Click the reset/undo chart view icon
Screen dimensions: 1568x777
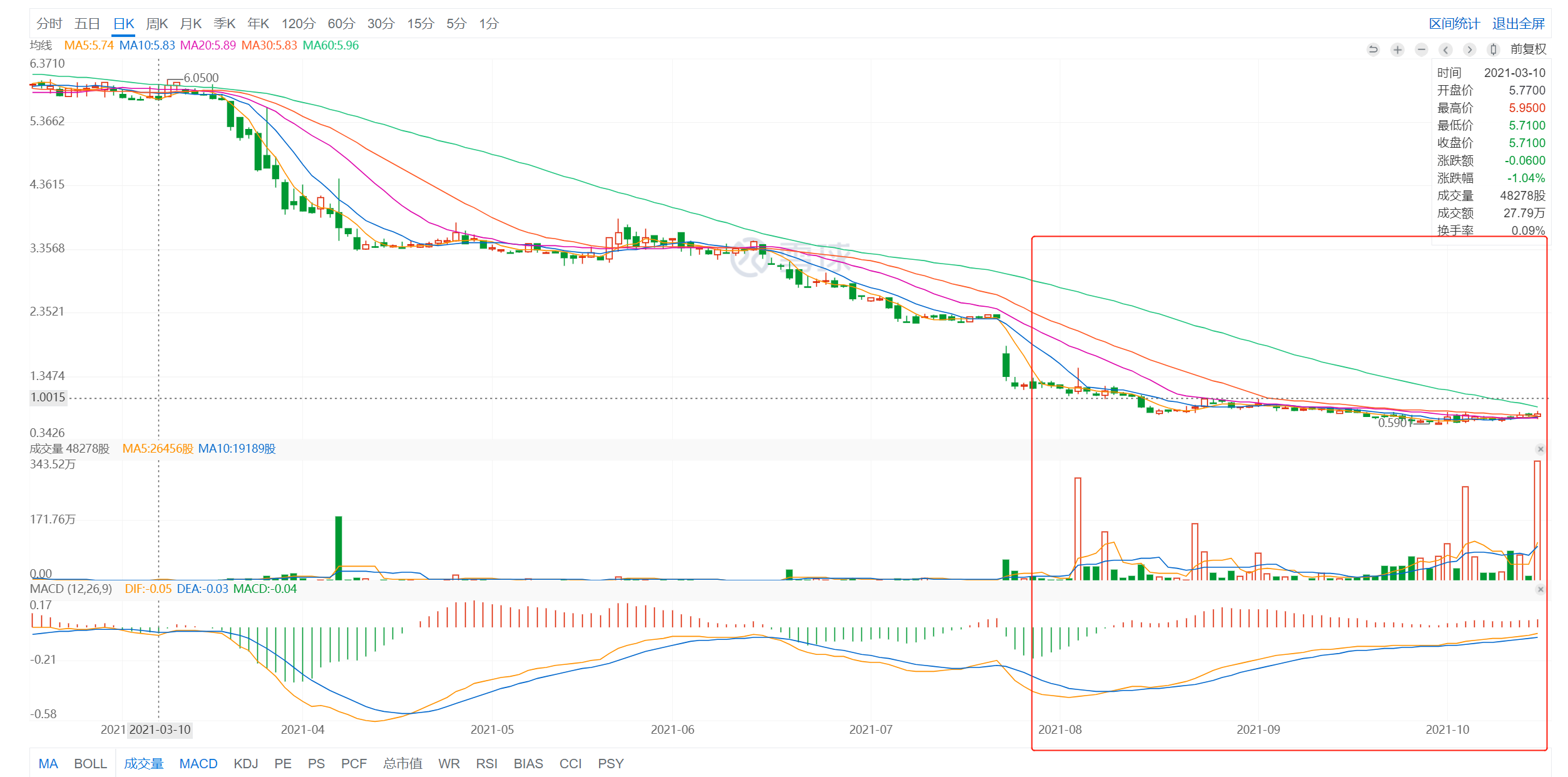[1373, 49]
